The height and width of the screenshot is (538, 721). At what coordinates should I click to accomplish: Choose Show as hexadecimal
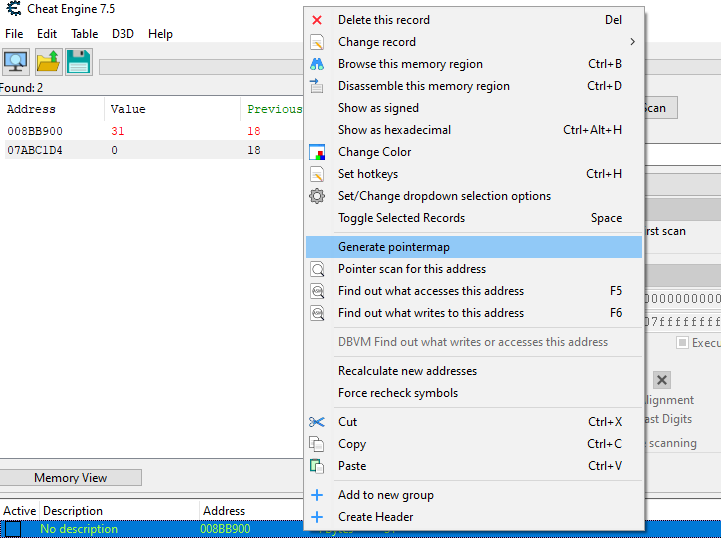tap(474, 130)
